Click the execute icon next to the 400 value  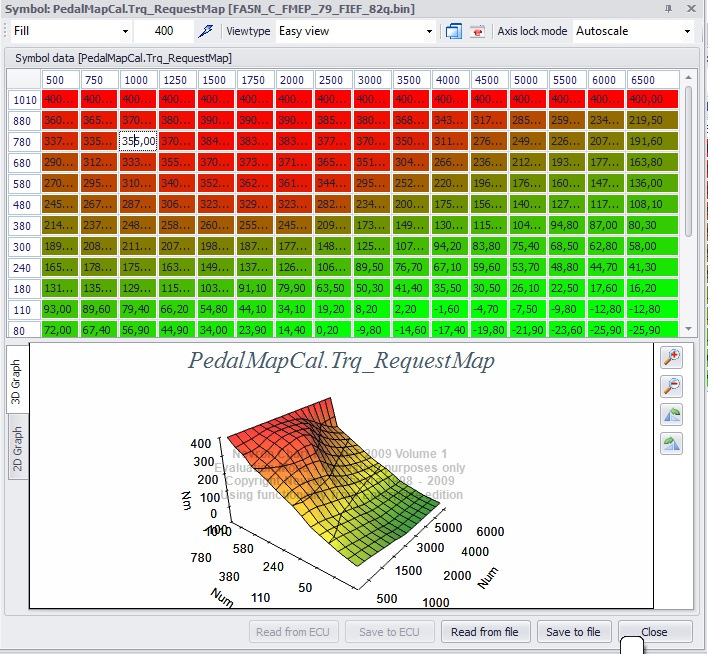(205, 31)
